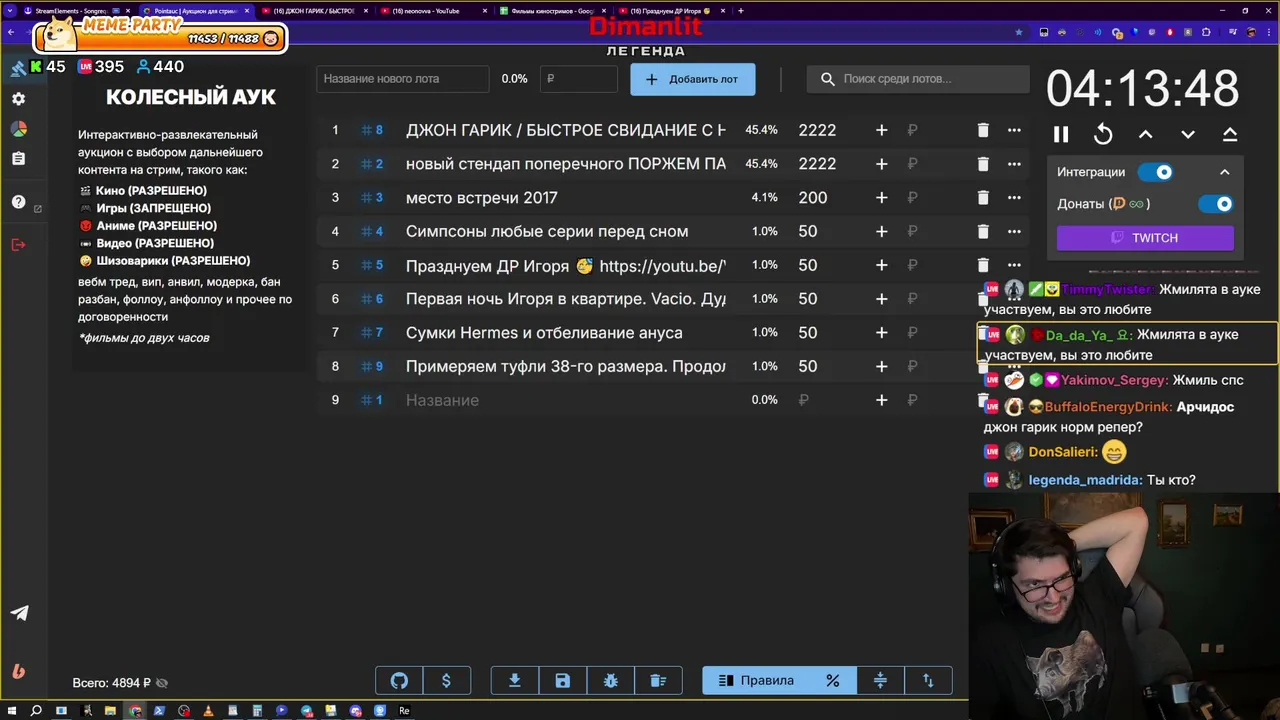Click plus button on the empty Название row
1280x720 pixels.
pos(881,400)
